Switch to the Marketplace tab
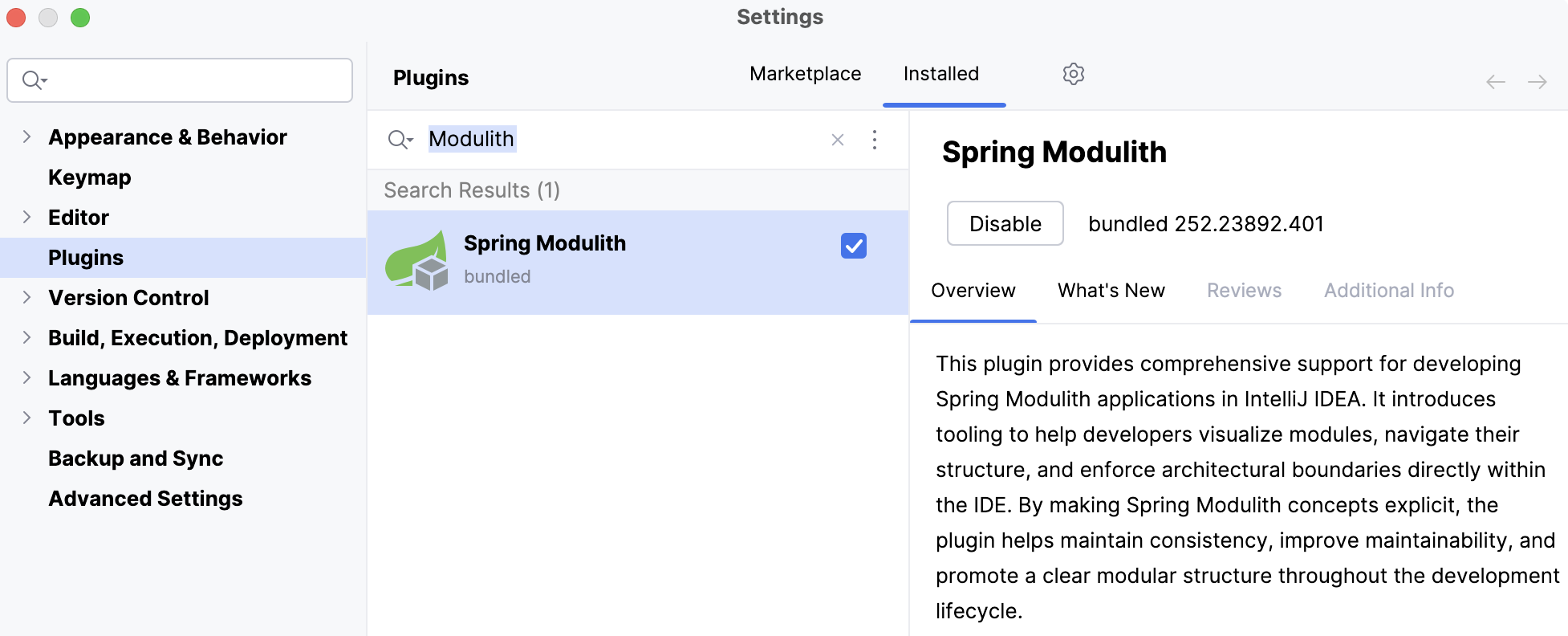This screenshot has height=636, width=1568. pyautogui.click(x=804, y=73)
